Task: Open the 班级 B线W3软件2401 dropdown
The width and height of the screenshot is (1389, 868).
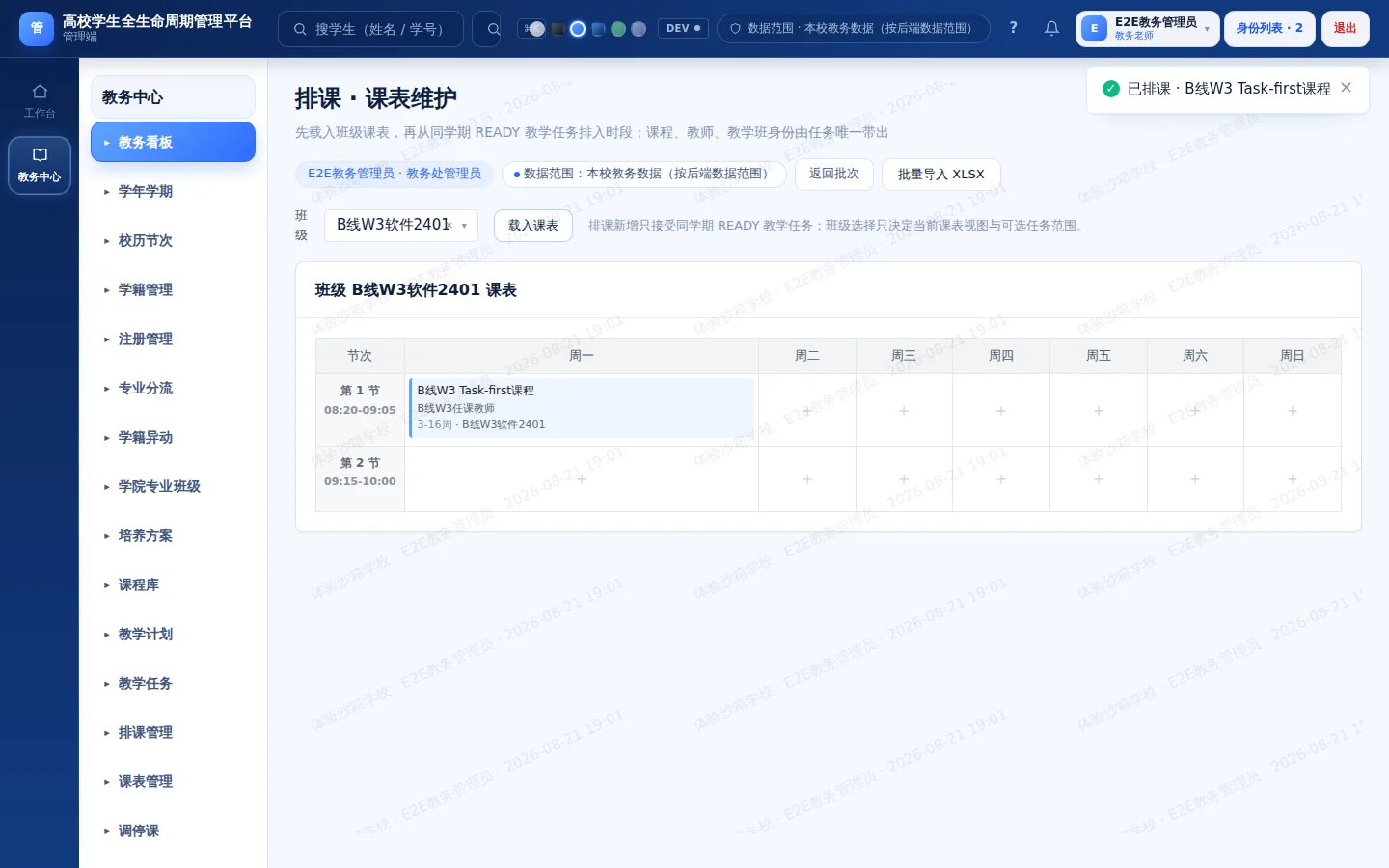Action: pyautogui.click(x=401, y=225)
